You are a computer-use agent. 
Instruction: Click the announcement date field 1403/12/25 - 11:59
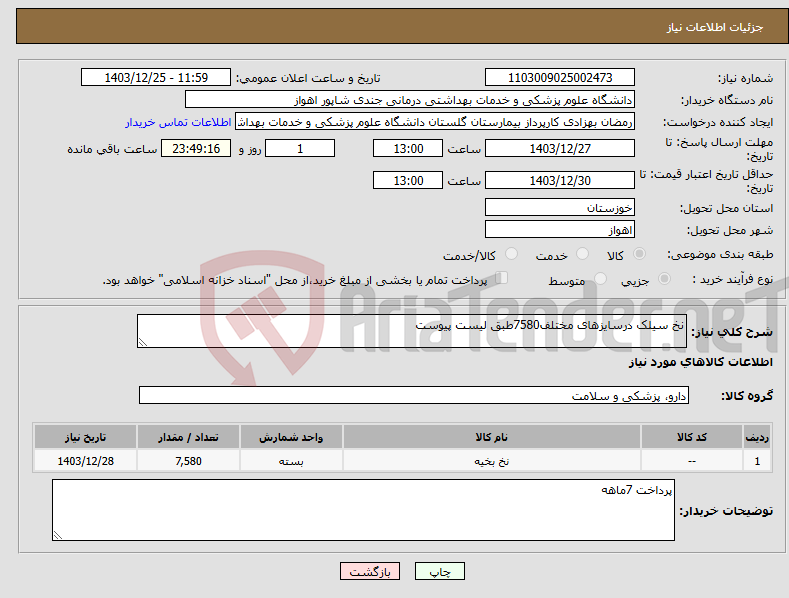(156, 78)
